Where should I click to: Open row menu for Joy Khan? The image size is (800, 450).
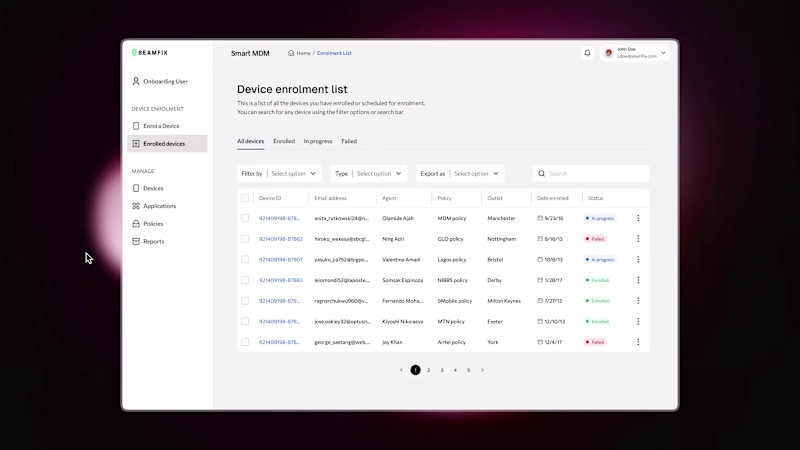[x=638, y=342]
